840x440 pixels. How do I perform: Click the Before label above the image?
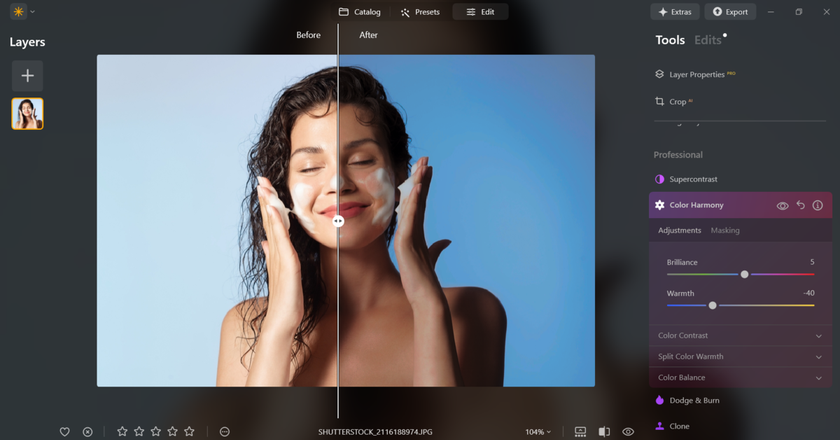coord(309,35)
